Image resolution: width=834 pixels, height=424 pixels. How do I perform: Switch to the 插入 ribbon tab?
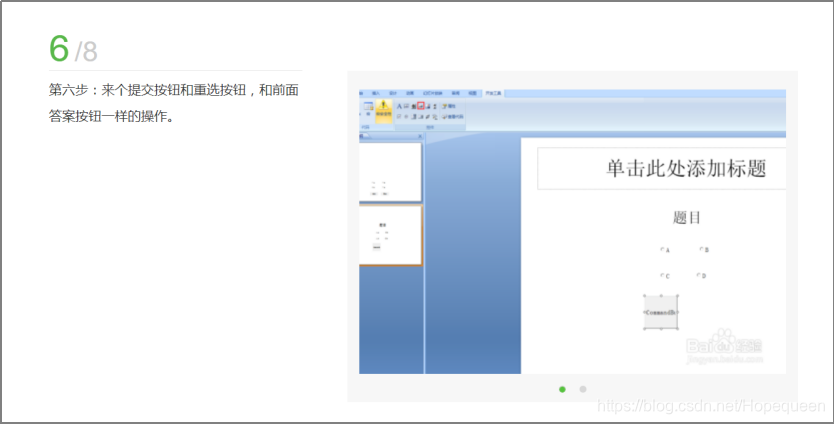point(376,93)
